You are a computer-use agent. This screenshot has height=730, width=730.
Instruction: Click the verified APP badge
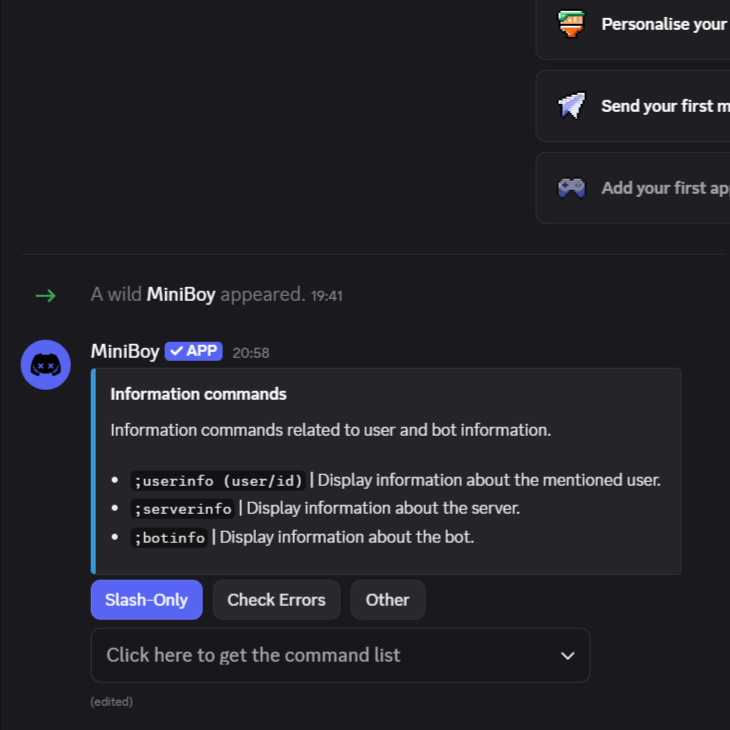tap(194, 351)
